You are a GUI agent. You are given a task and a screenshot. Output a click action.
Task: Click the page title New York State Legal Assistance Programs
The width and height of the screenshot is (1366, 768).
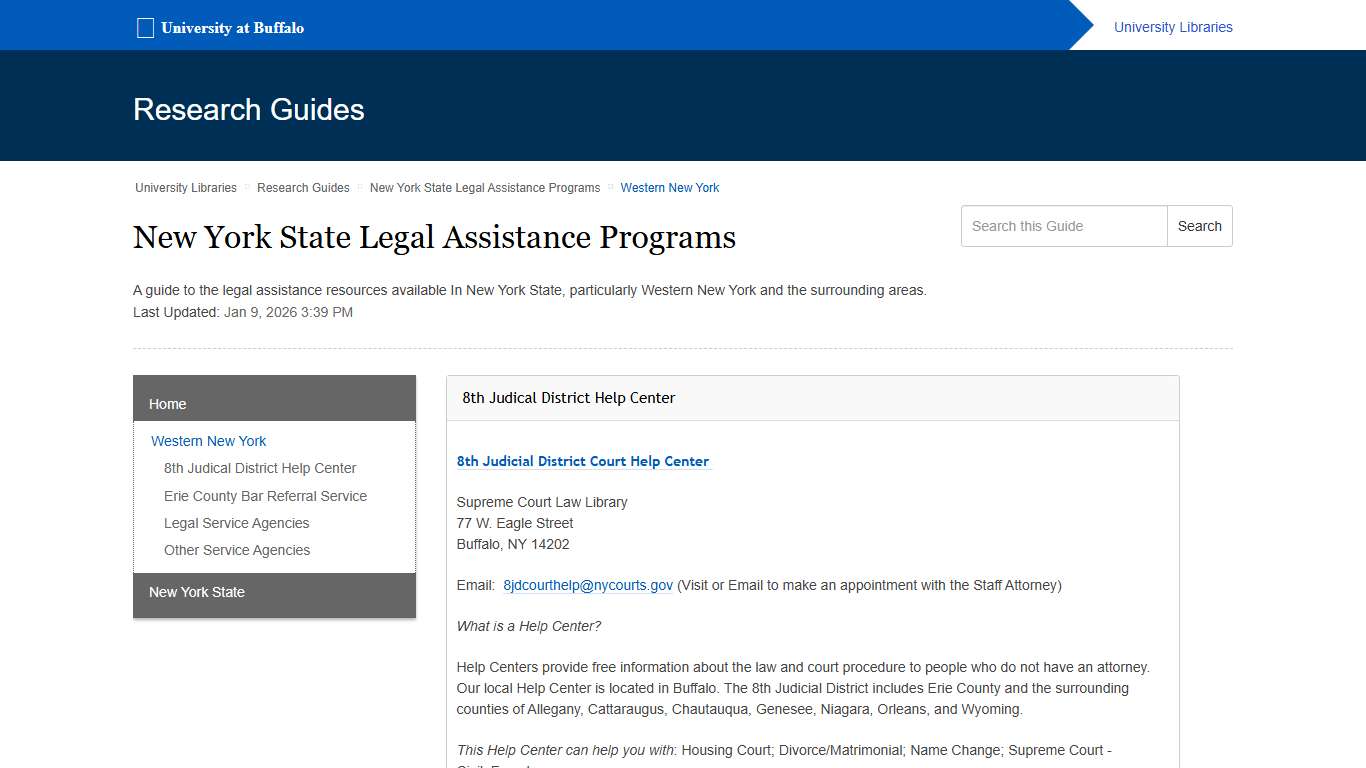point(434,237)
